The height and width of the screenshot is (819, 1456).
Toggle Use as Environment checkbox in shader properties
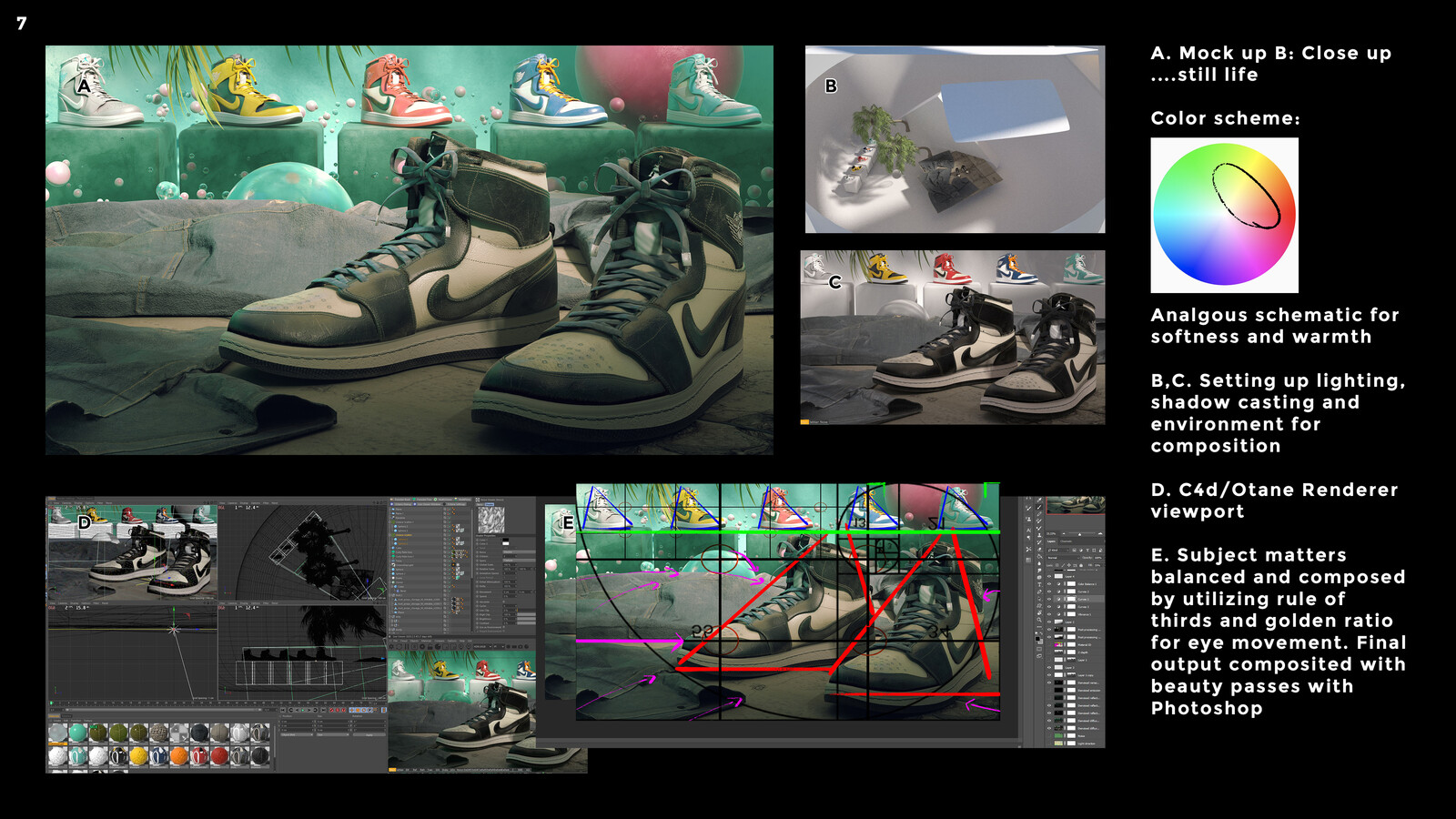(504, 627)
